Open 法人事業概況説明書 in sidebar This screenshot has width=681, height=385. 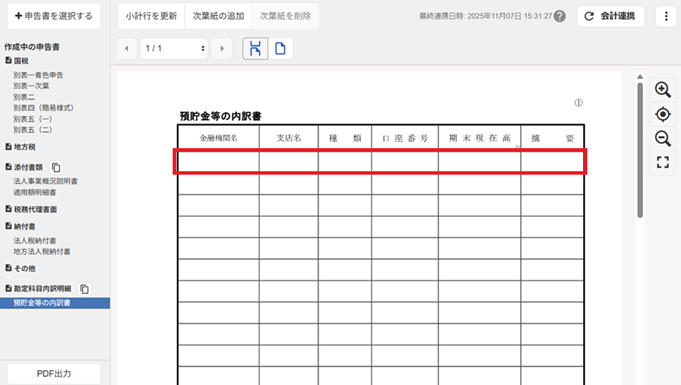tap(46, 181)
